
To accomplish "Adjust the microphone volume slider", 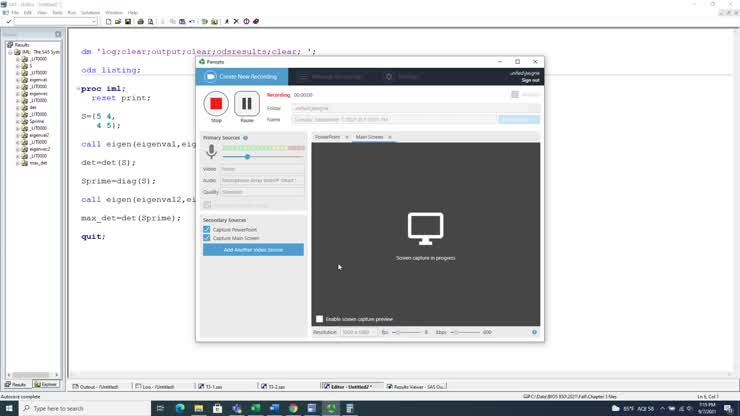I will tap(247, 156).
